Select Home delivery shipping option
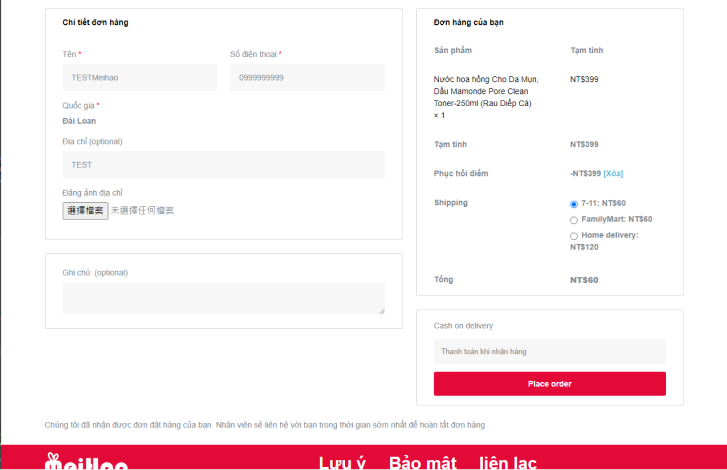This screenshot has height=470, width=727. (574, 236)
